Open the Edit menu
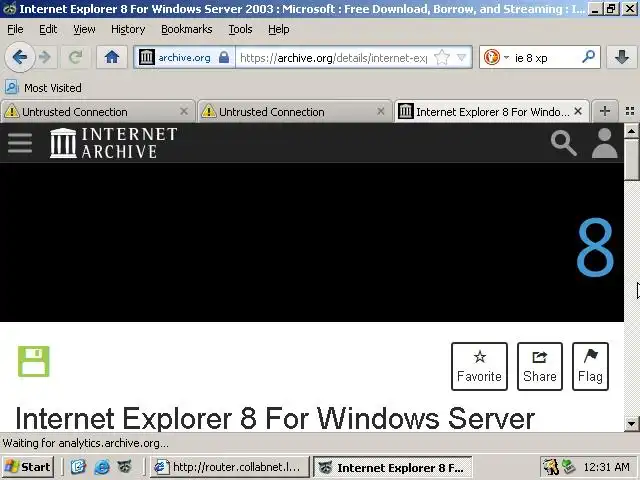 (48, 29)
